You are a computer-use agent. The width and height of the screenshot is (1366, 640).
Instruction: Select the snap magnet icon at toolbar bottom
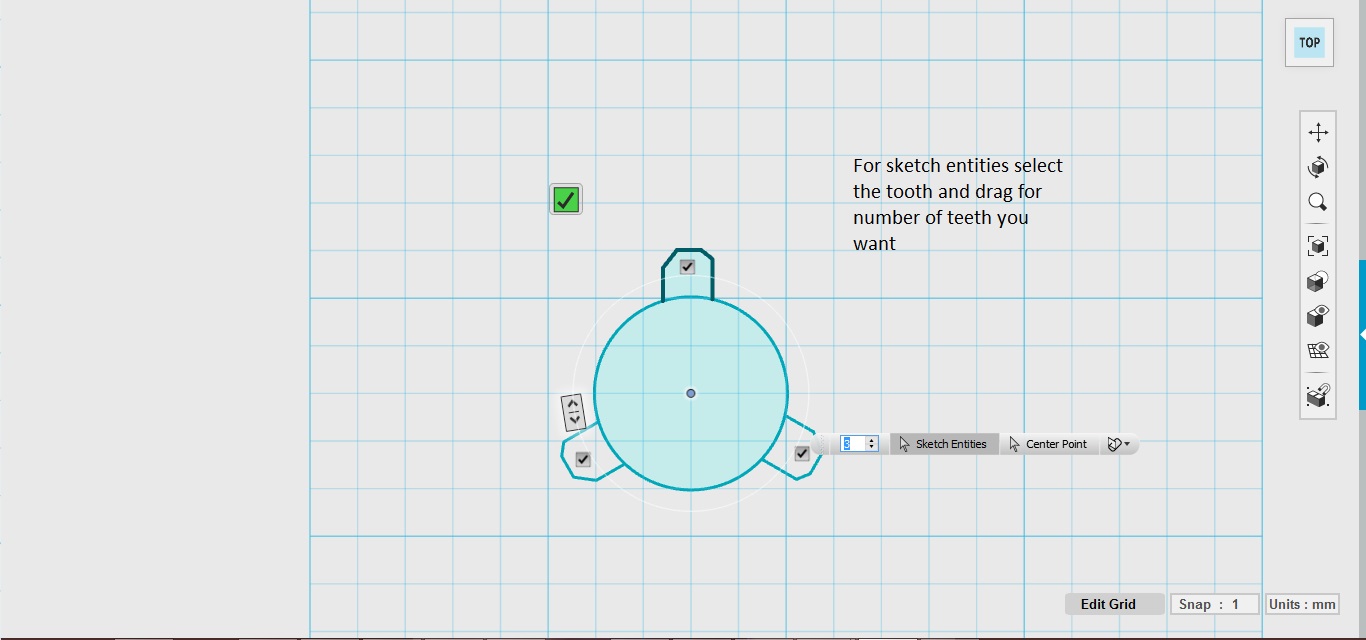[x=1318, y=396]
